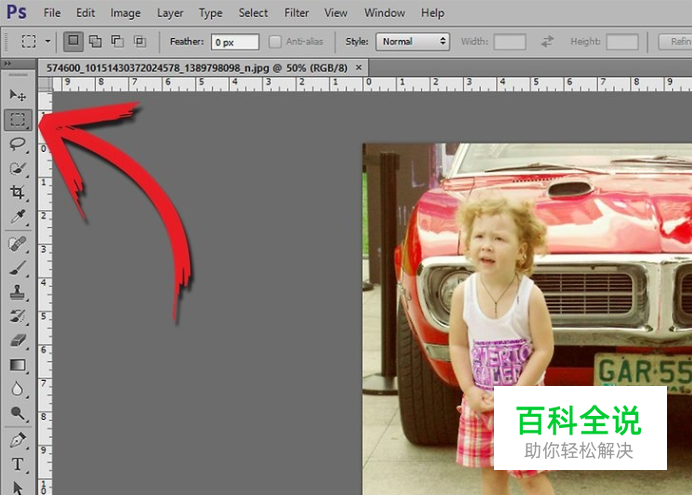
Task: Select the Crop tool
Action: coord(18,192)
